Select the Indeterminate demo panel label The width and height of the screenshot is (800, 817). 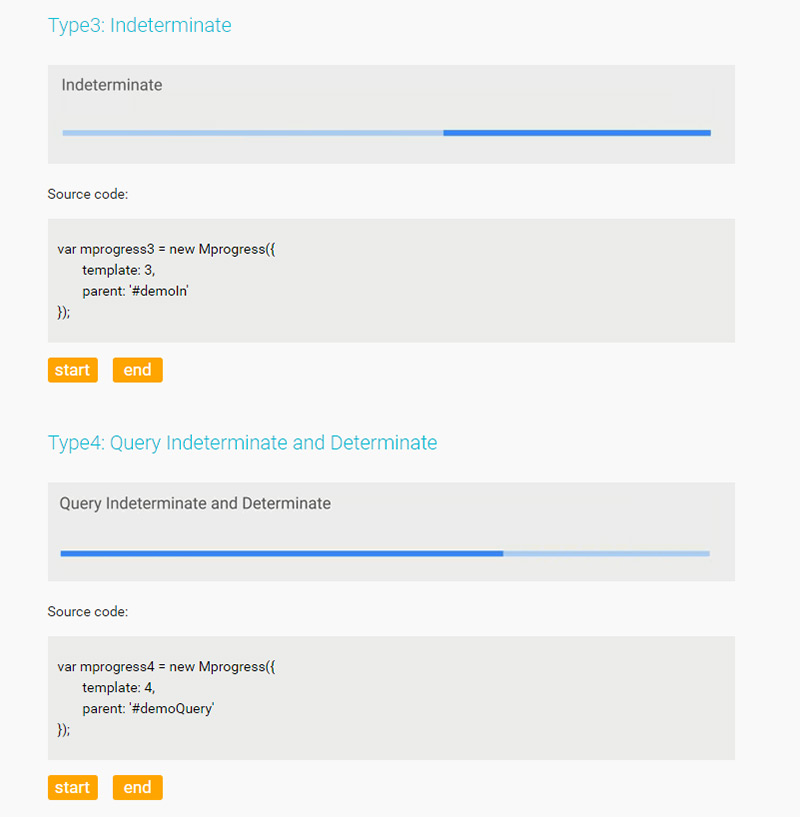111,85
